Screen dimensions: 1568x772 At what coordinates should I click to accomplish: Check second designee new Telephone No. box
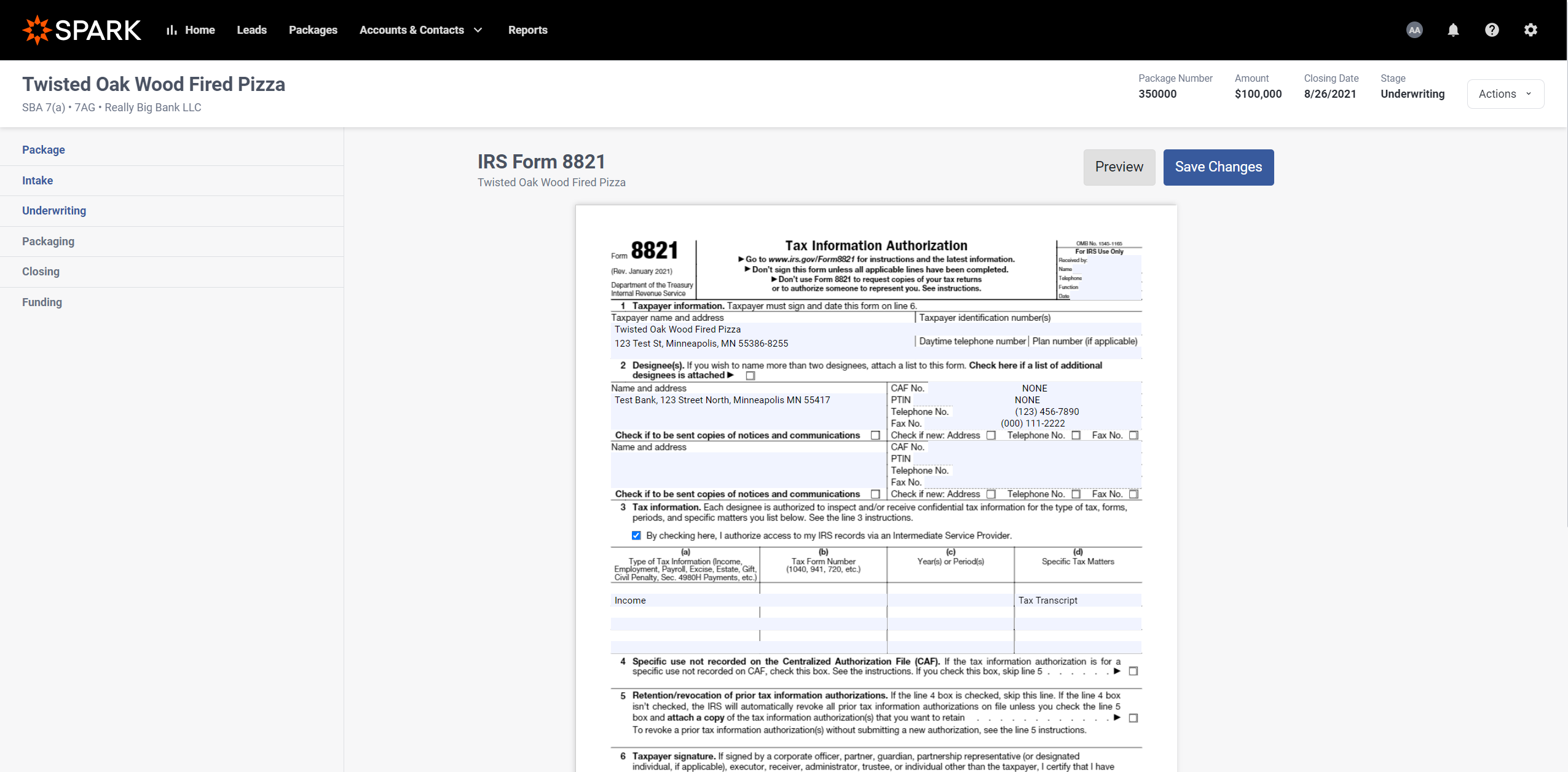[x=1076, y=494]
